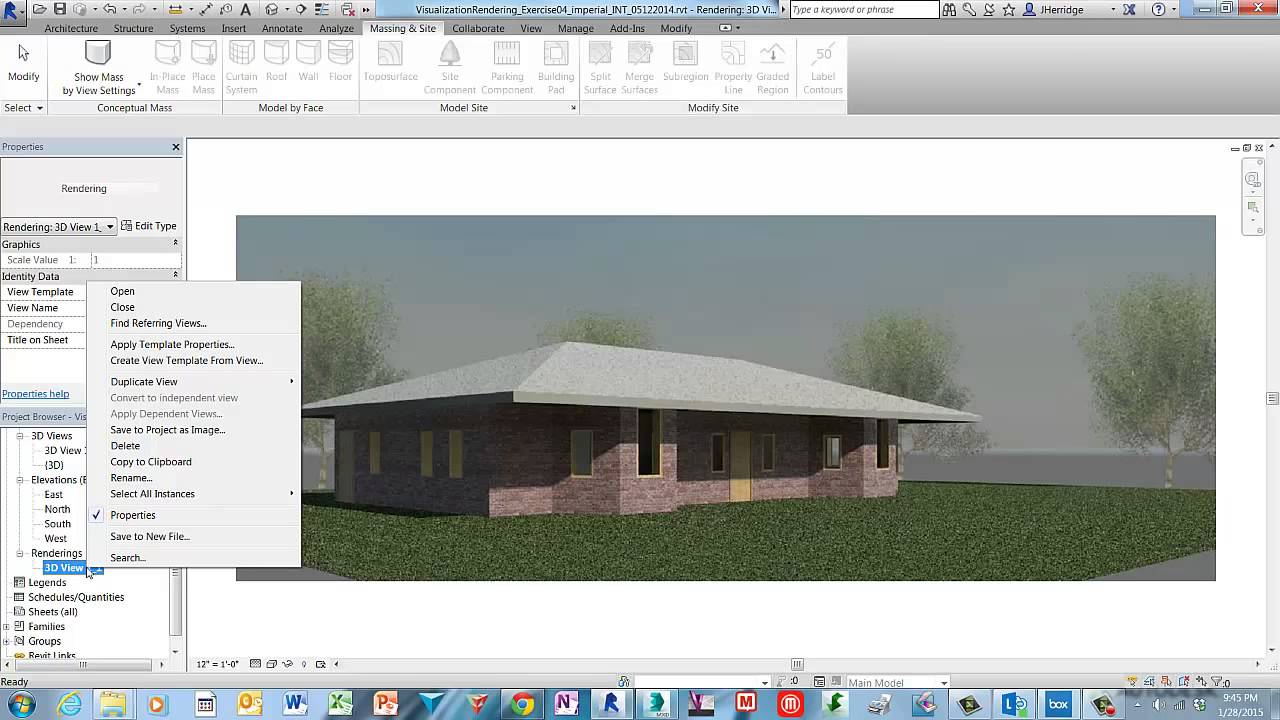Screen dimensions: 1280x720
Task: Select the East elevation in Project Browser
Action: tap(53, 495)
